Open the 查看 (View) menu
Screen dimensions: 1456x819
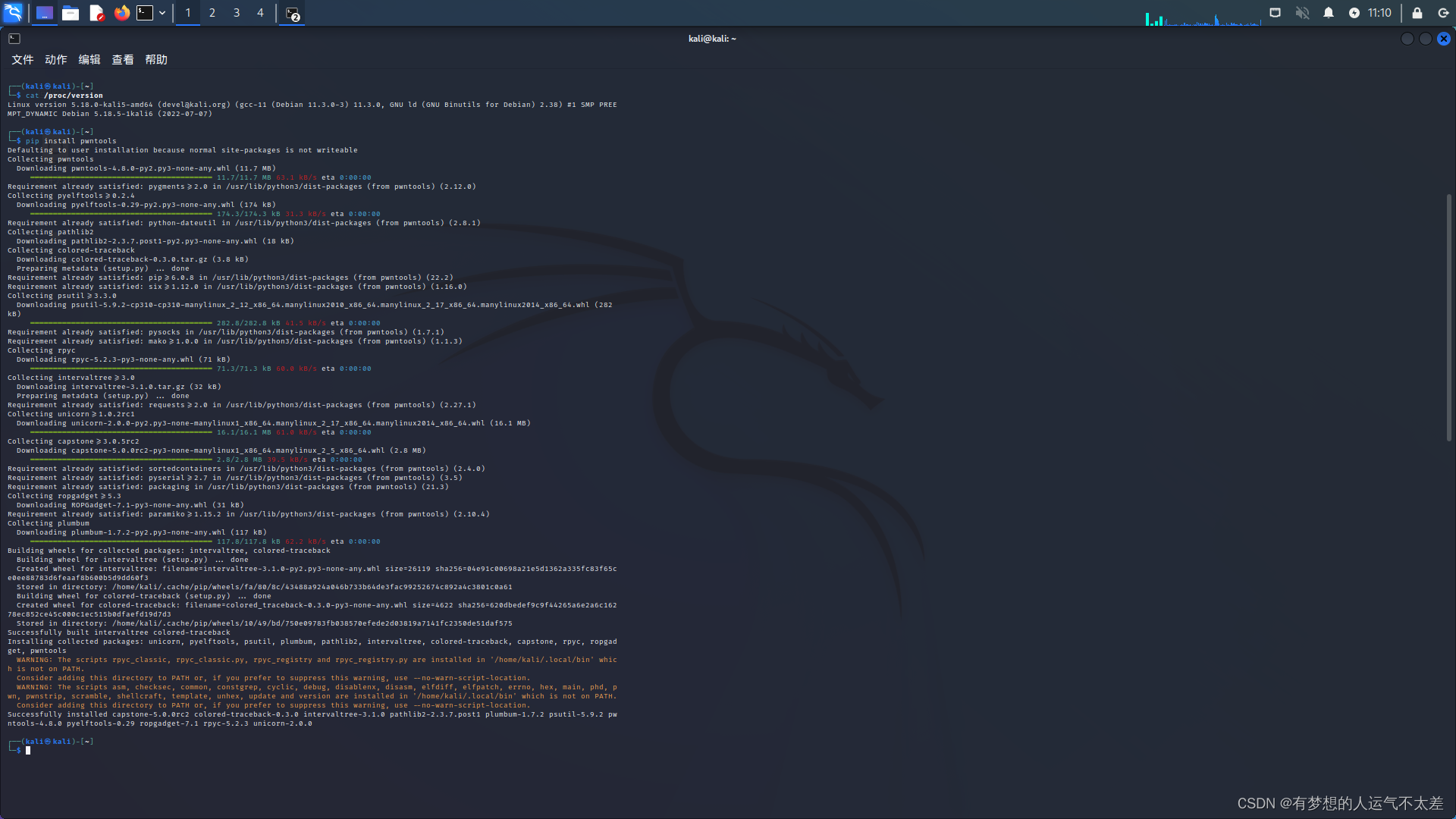click(123, 60)
